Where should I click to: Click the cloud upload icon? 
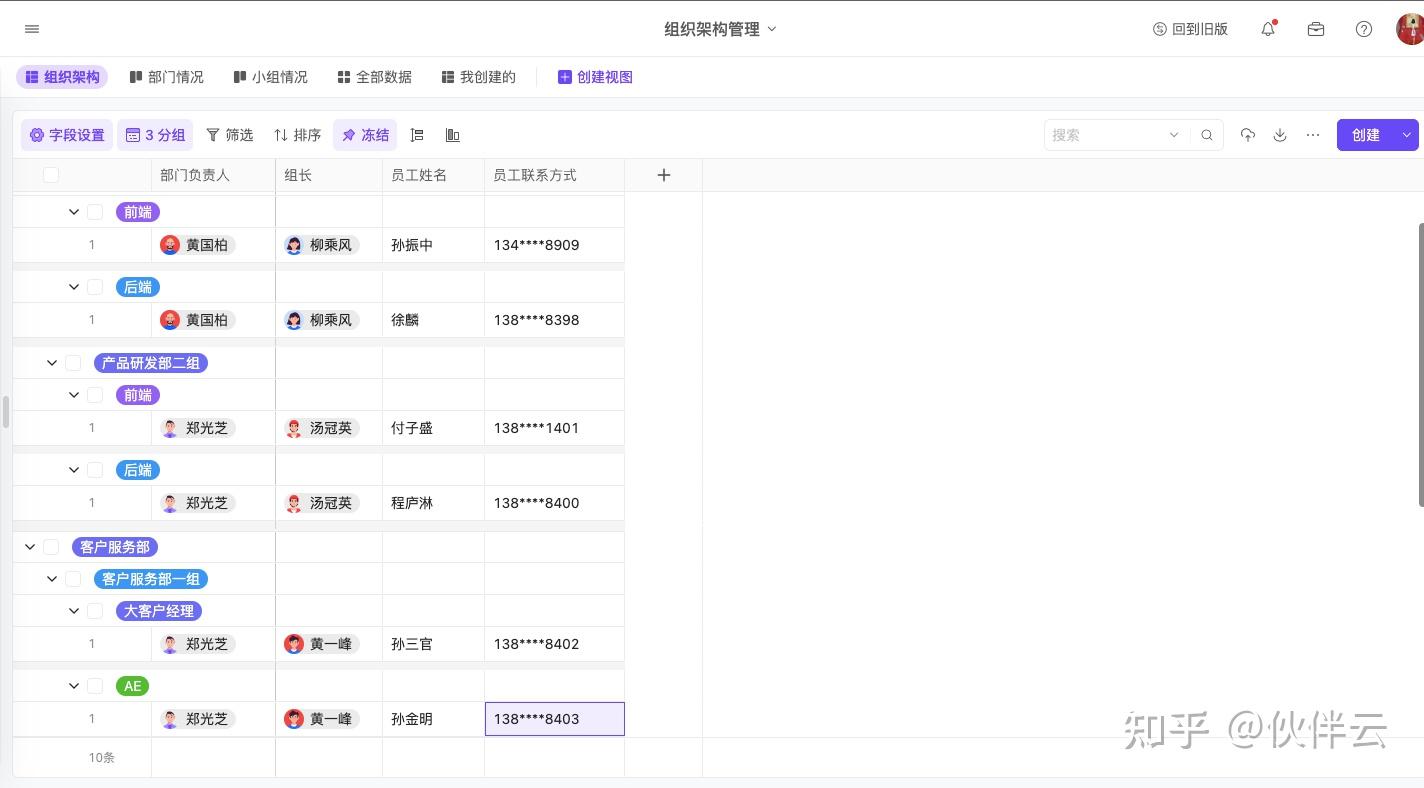1247,135
